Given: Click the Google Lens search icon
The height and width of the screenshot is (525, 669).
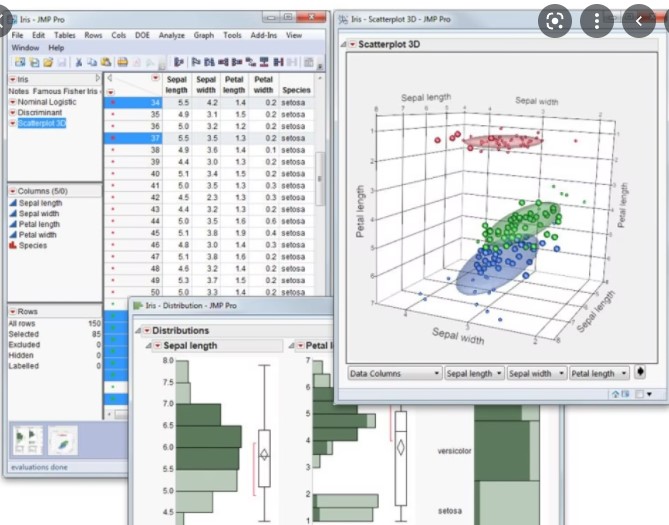Looking at the screenshot, I should 555,20.
